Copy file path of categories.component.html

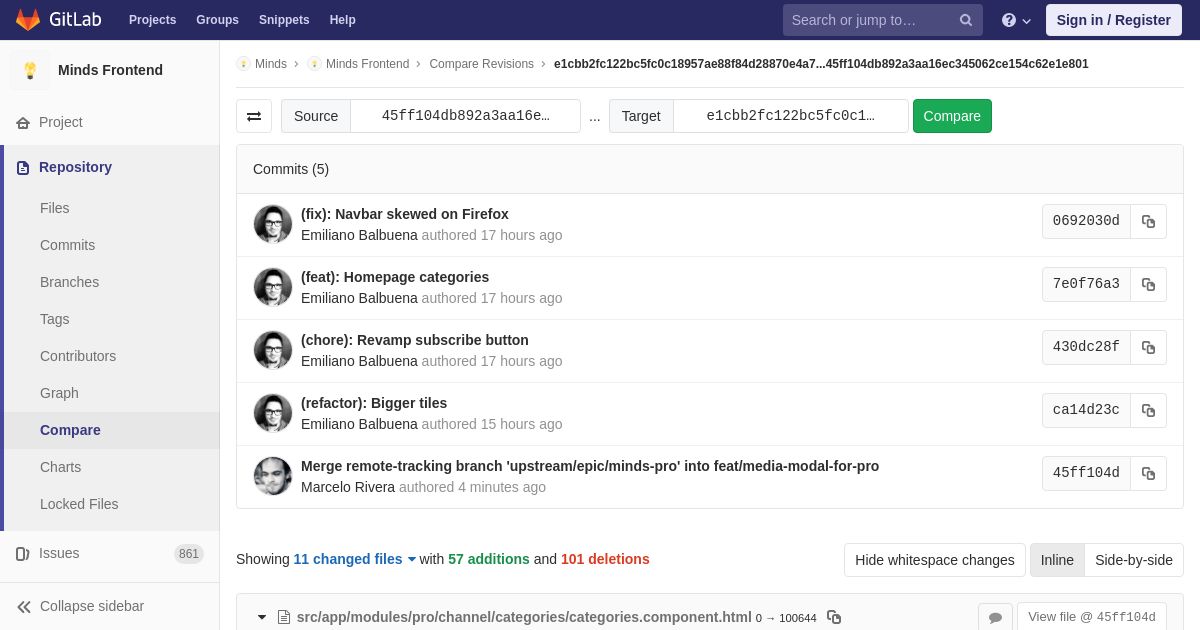834,617
